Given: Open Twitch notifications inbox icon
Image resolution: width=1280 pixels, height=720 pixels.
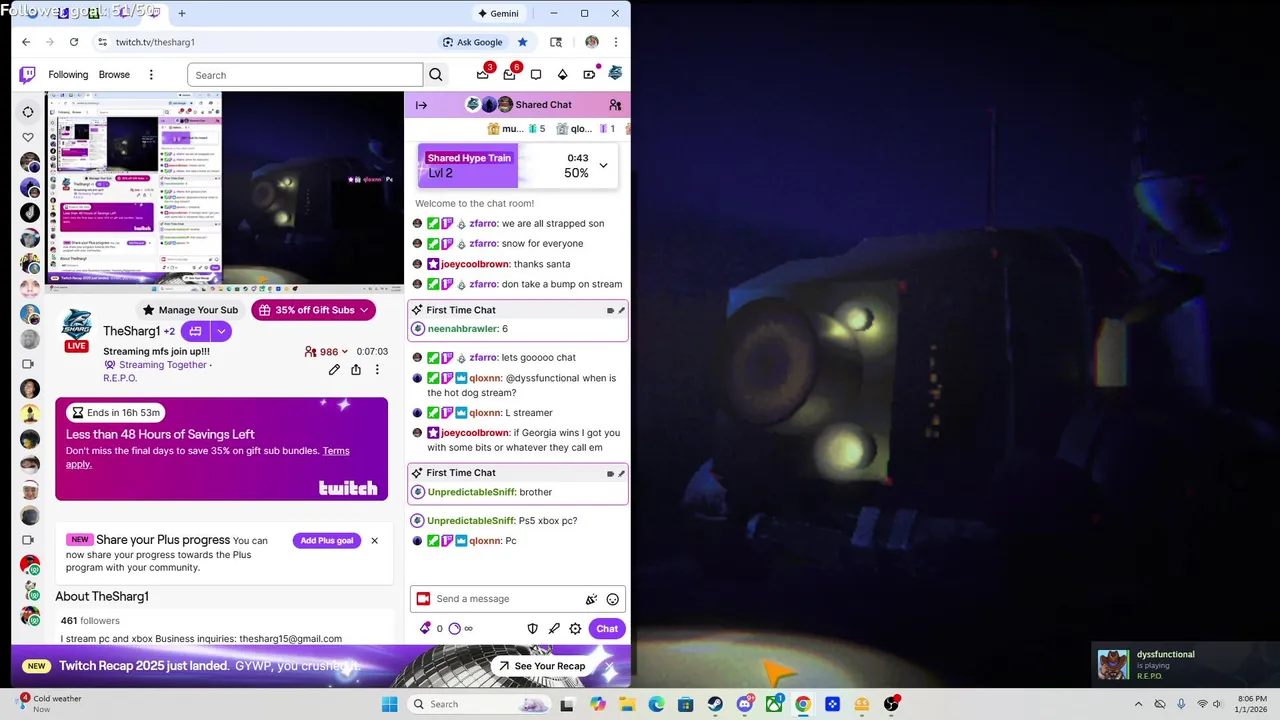Looking at the screenshot, I should (x=510, y=74).
